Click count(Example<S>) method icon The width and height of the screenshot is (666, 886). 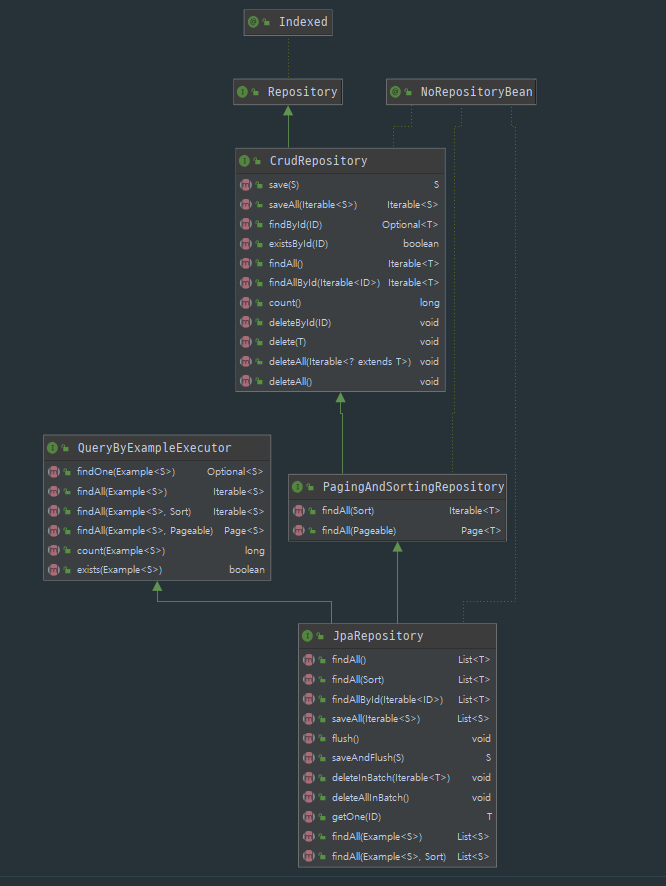[54, 550]
